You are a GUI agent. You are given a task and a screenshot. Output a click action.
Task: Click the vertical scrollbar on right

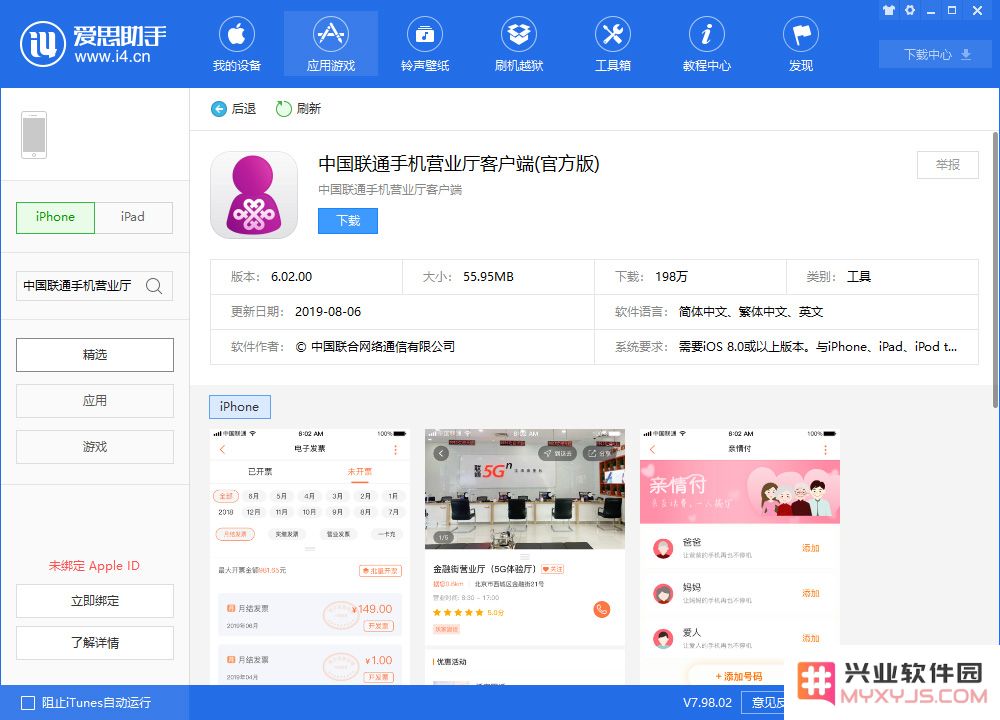coord(995,270)
